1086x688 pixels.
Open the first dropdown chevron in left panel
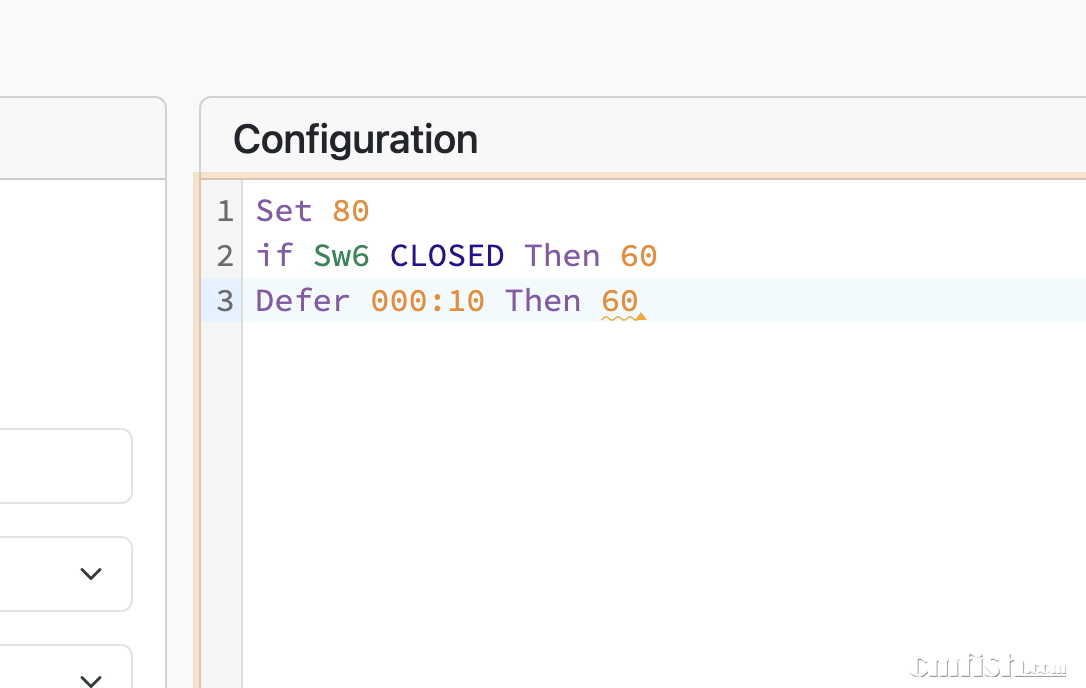[x=91, y=574]
